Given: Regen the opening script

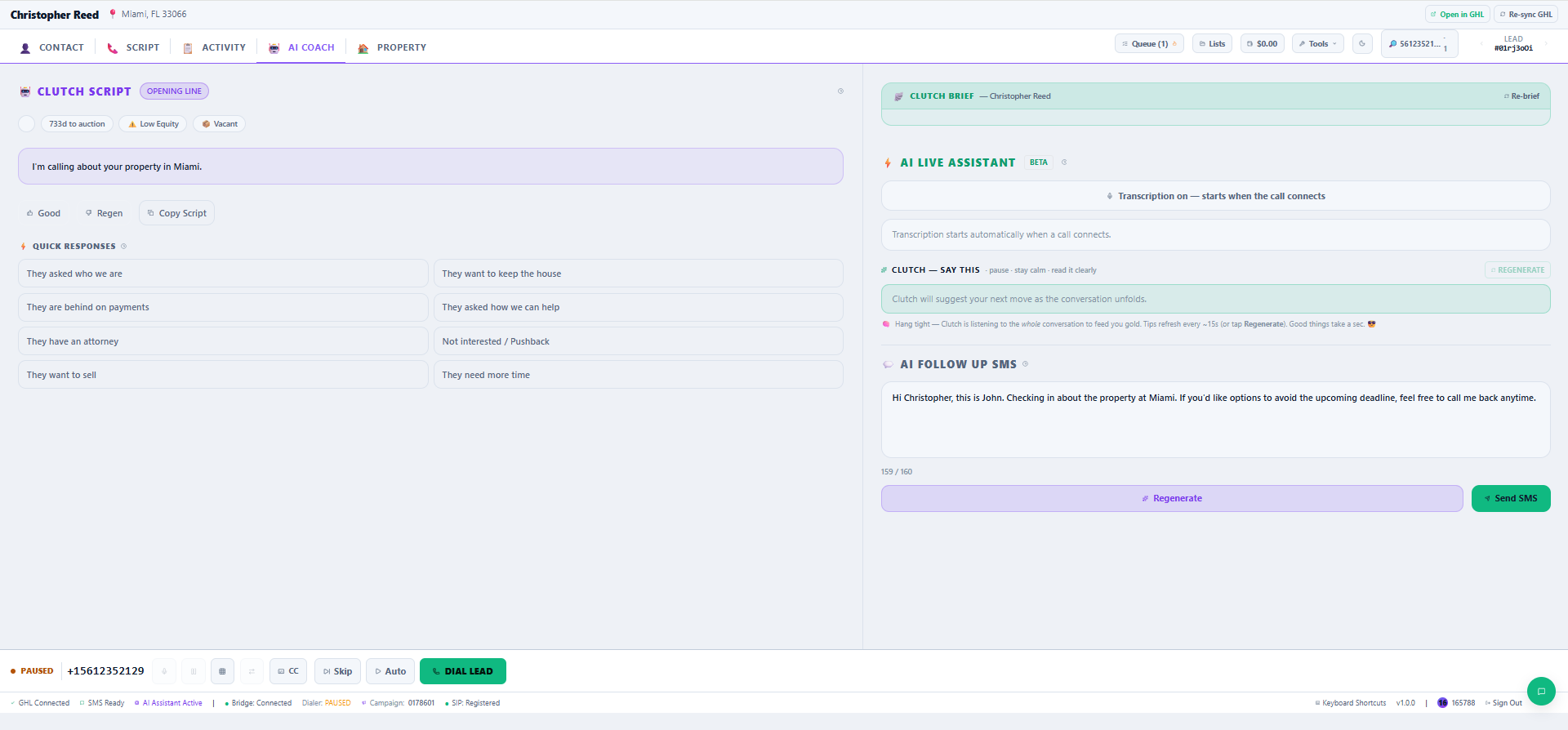Looking at the screenshot, I should (x=104, y=213).
